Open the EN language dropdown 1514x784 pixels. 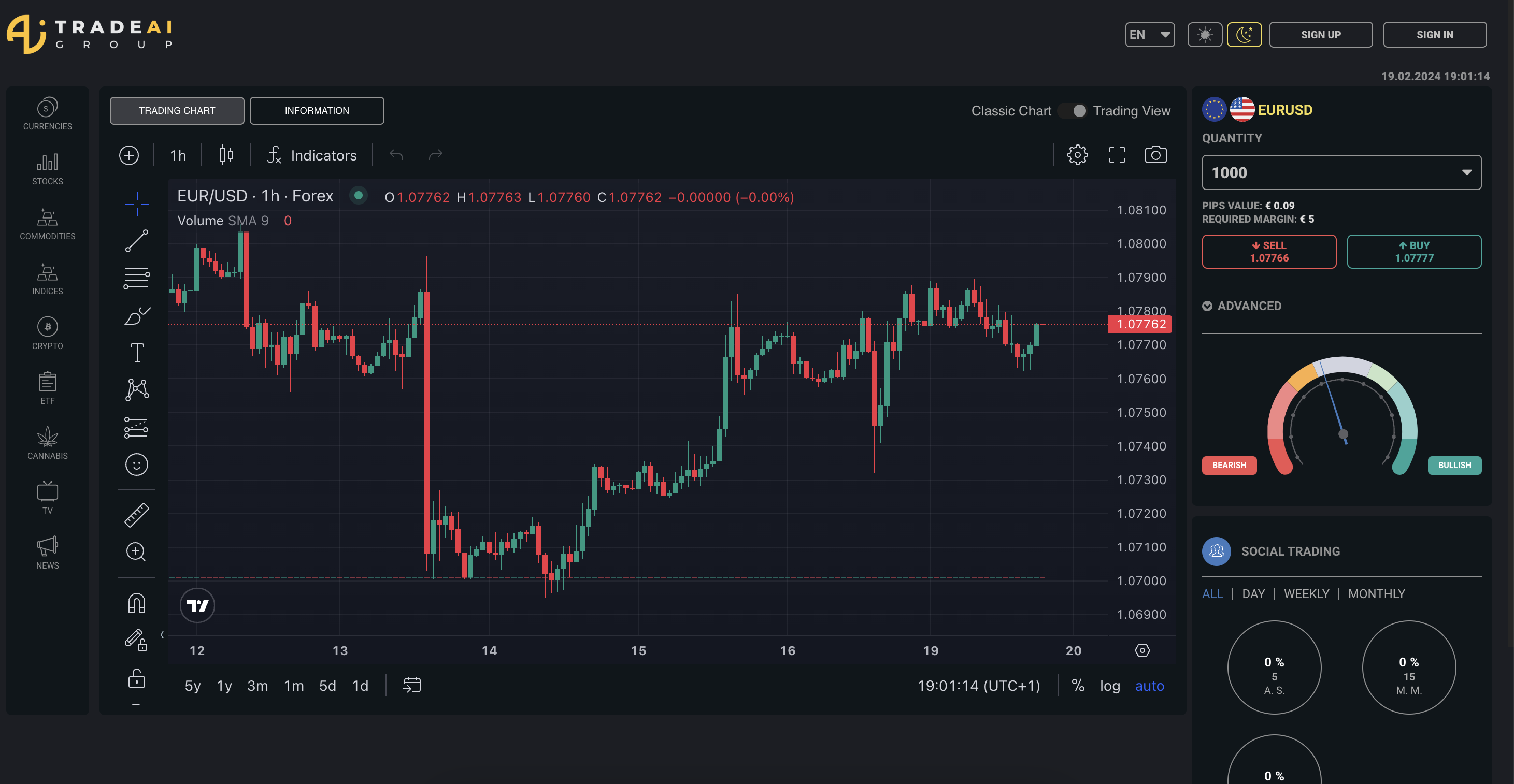point(1150,35)
